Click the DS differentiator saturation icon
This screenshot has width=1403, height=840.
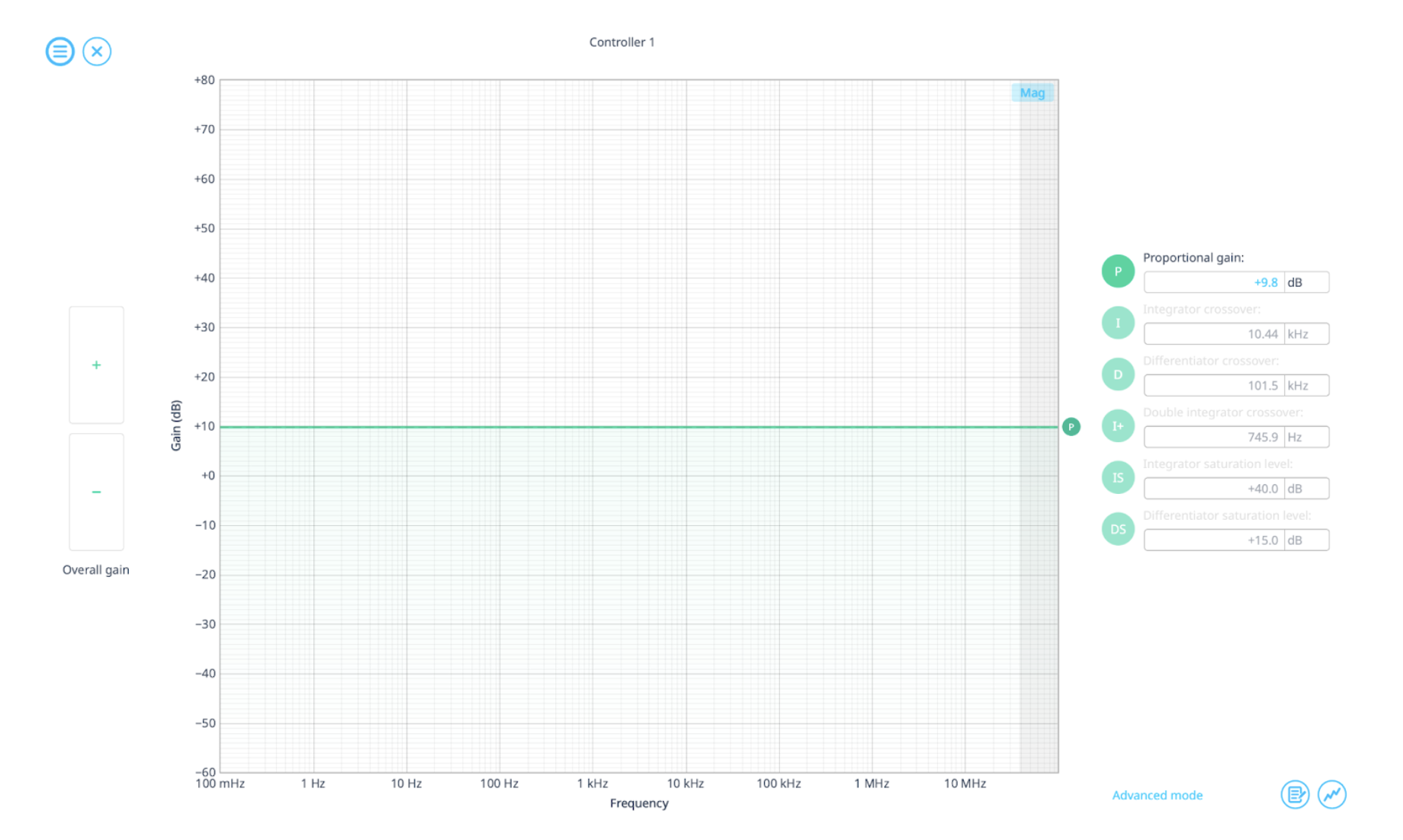[x=1118, y=528]
